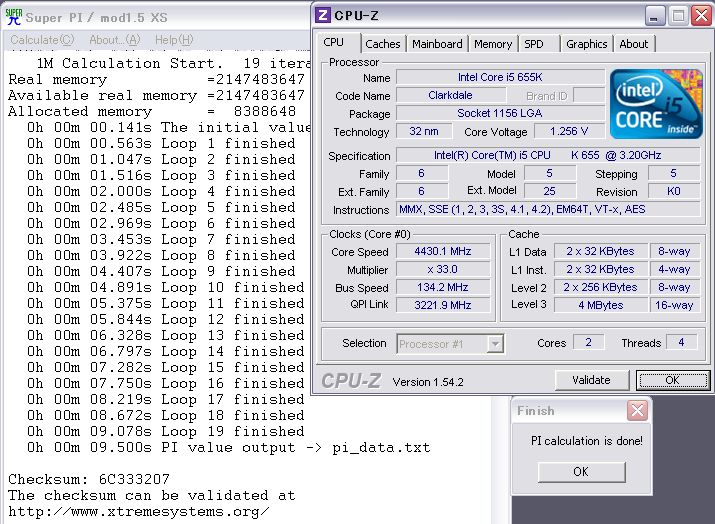
Task: Click the L1 Data 8-way value
Action: click(674, 251)
